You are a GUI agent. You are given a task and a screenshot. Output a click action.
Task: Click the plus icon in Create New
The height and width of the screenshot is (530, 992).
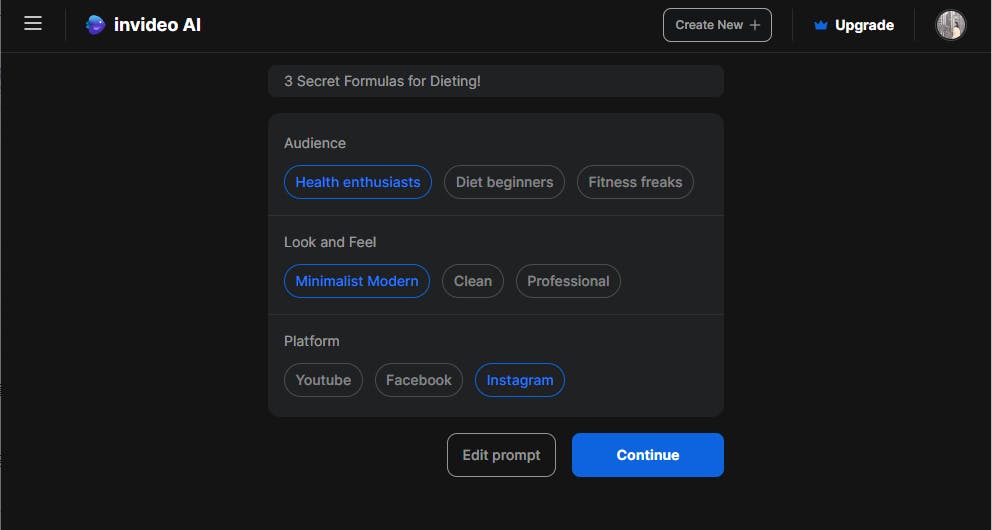(755, 25)
